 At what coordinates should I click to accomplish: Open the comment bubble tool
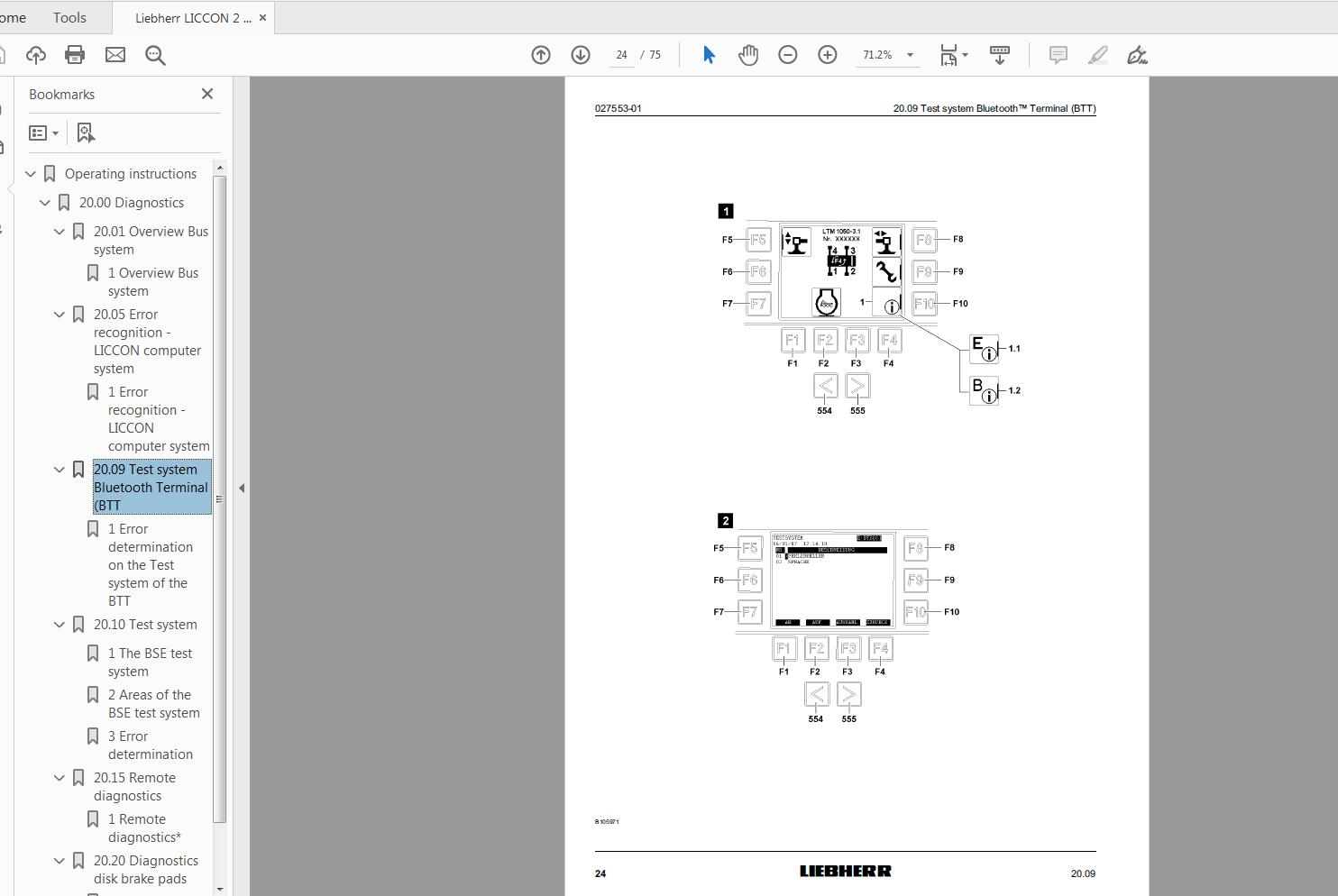click(1057, 55)
